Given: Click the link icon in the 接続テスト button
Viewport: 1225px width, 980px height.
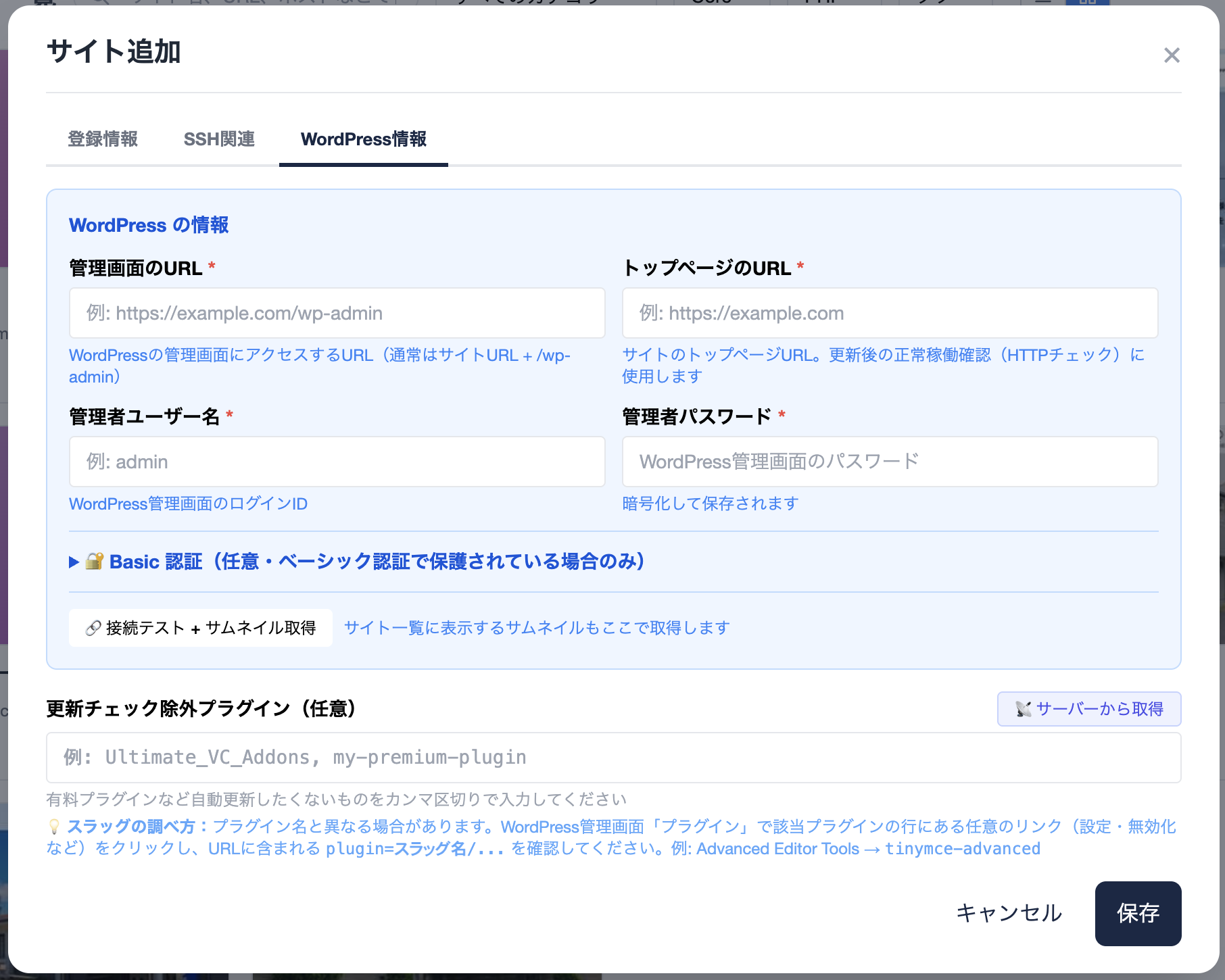Looking at the screenshot, I should [x=93, y=629].
